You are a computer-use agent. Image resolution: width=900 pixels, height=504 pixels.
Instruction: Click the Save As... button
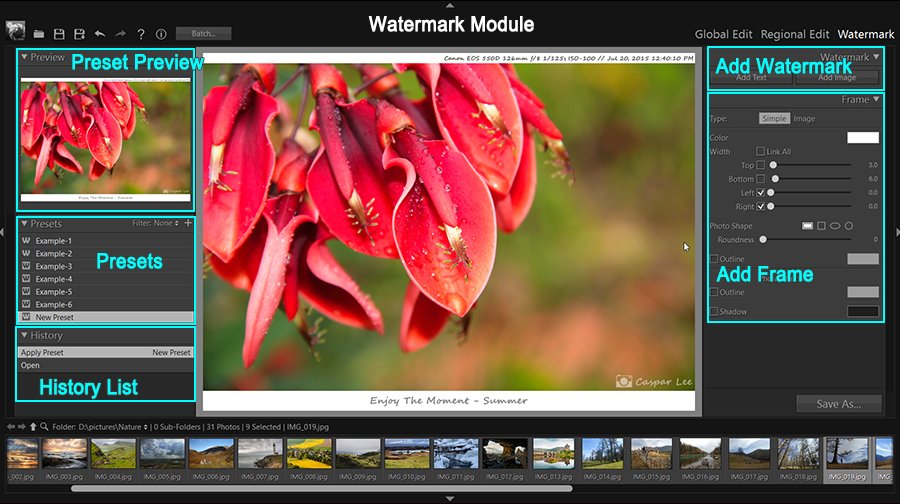pyautogui.click(x=839, y=404)
